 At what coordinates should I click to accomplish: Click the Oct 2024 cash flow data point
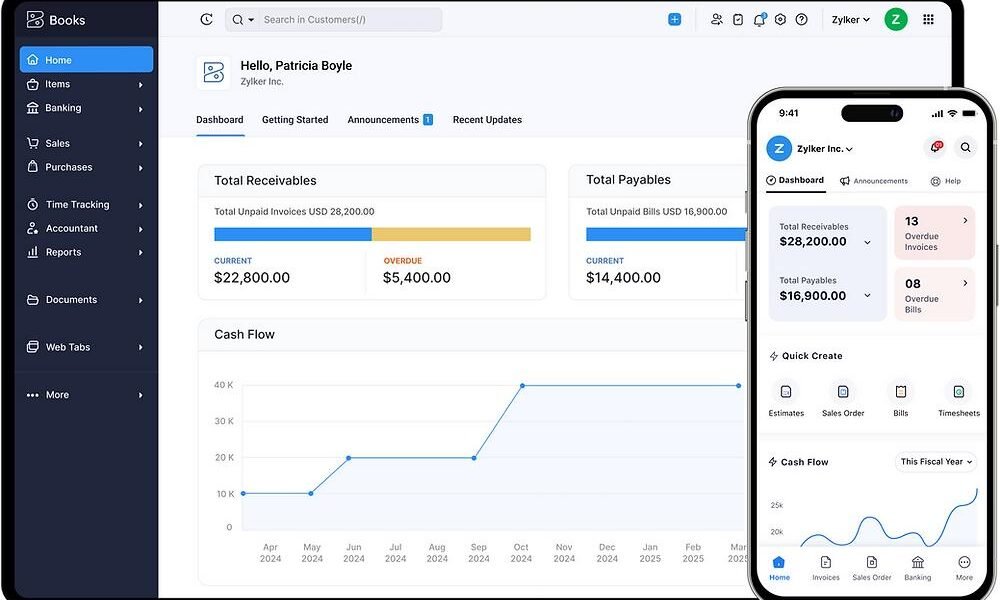point(522,386)
